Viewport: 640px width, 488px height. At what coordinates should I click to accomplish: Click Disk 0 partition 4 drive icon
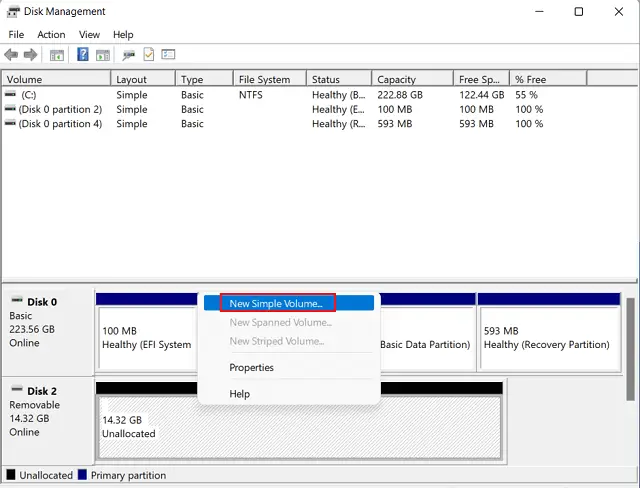click(10, 123)
